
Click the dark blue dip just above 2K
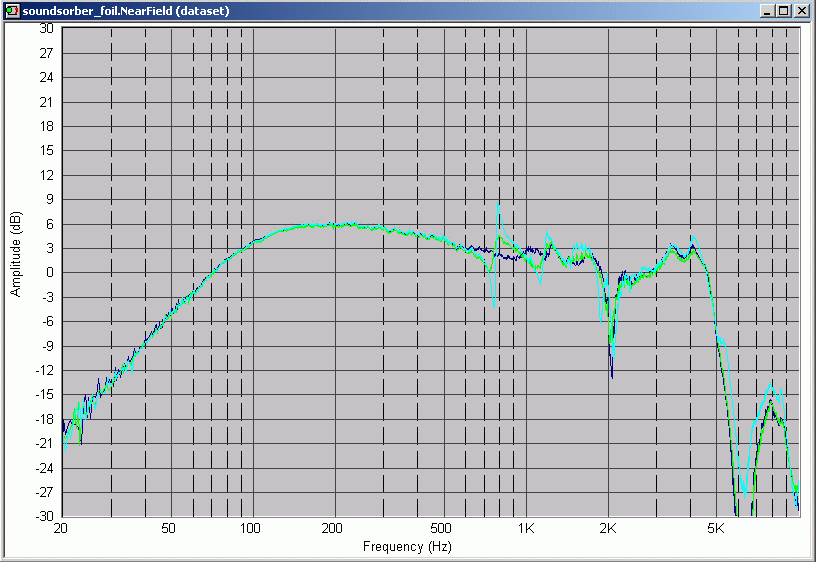tap(612, 376)
